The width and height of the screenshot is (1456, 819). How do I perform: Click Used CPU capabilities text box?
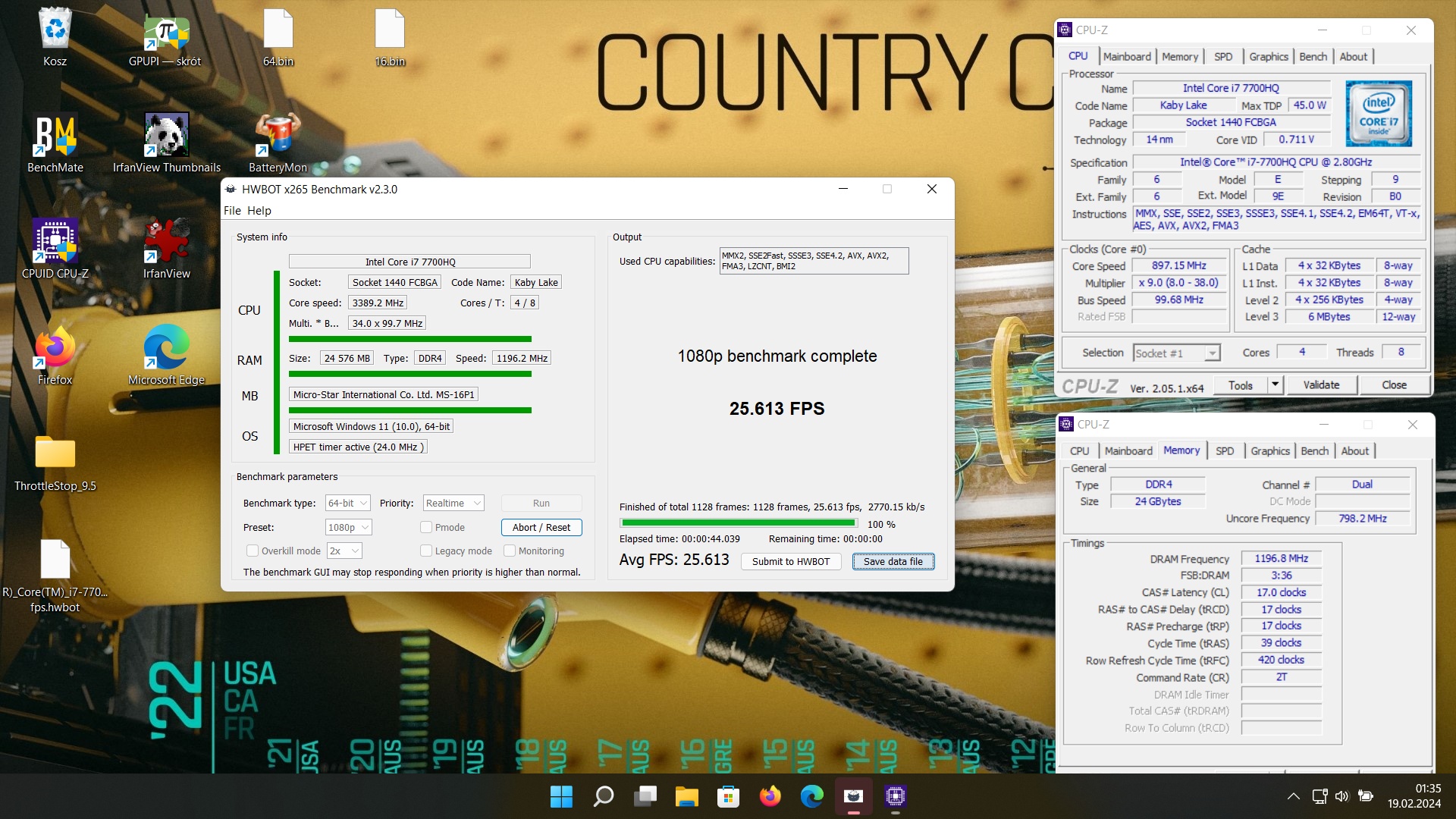click(814, 261)
